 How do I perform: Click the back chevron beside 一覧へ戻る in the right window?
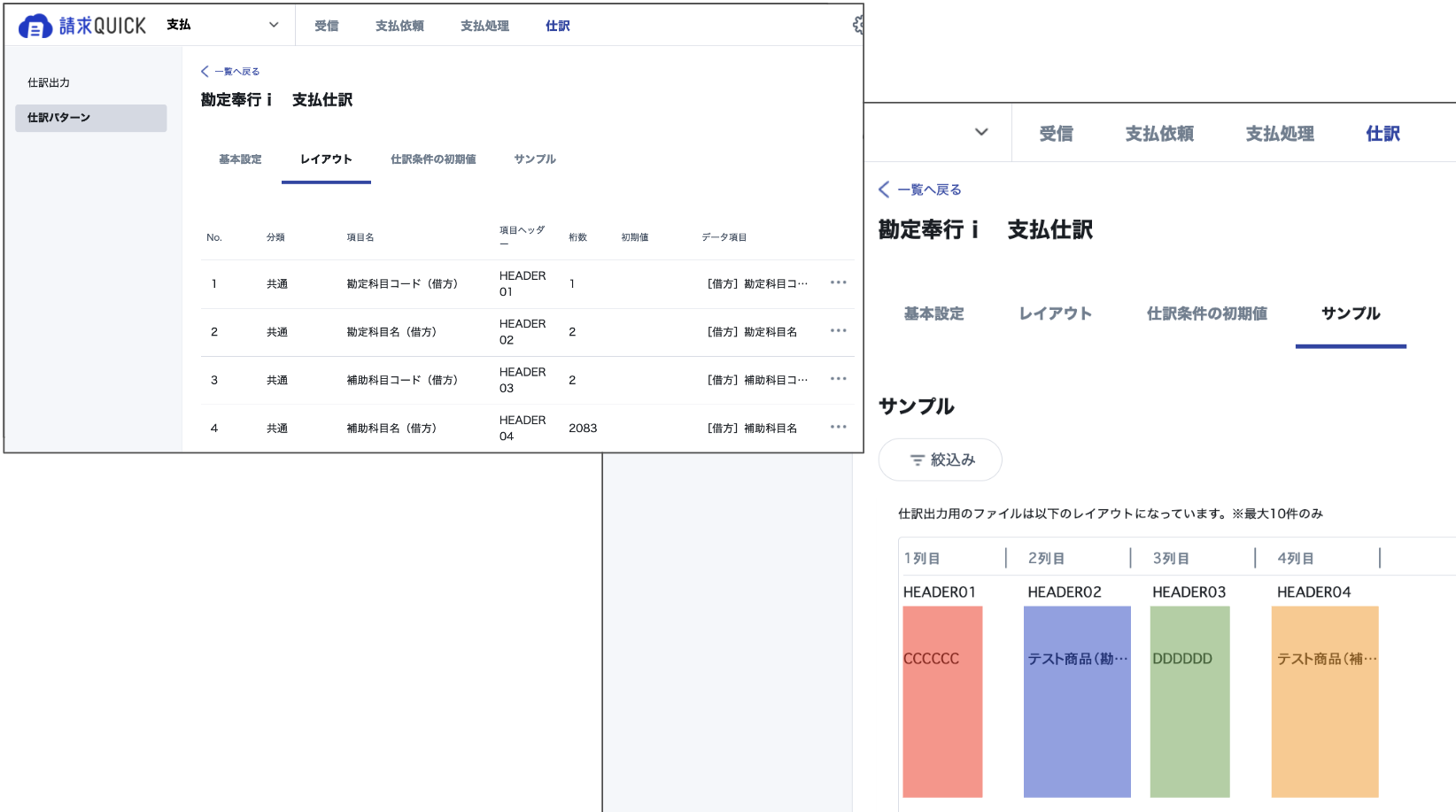(x=884, y=189)
